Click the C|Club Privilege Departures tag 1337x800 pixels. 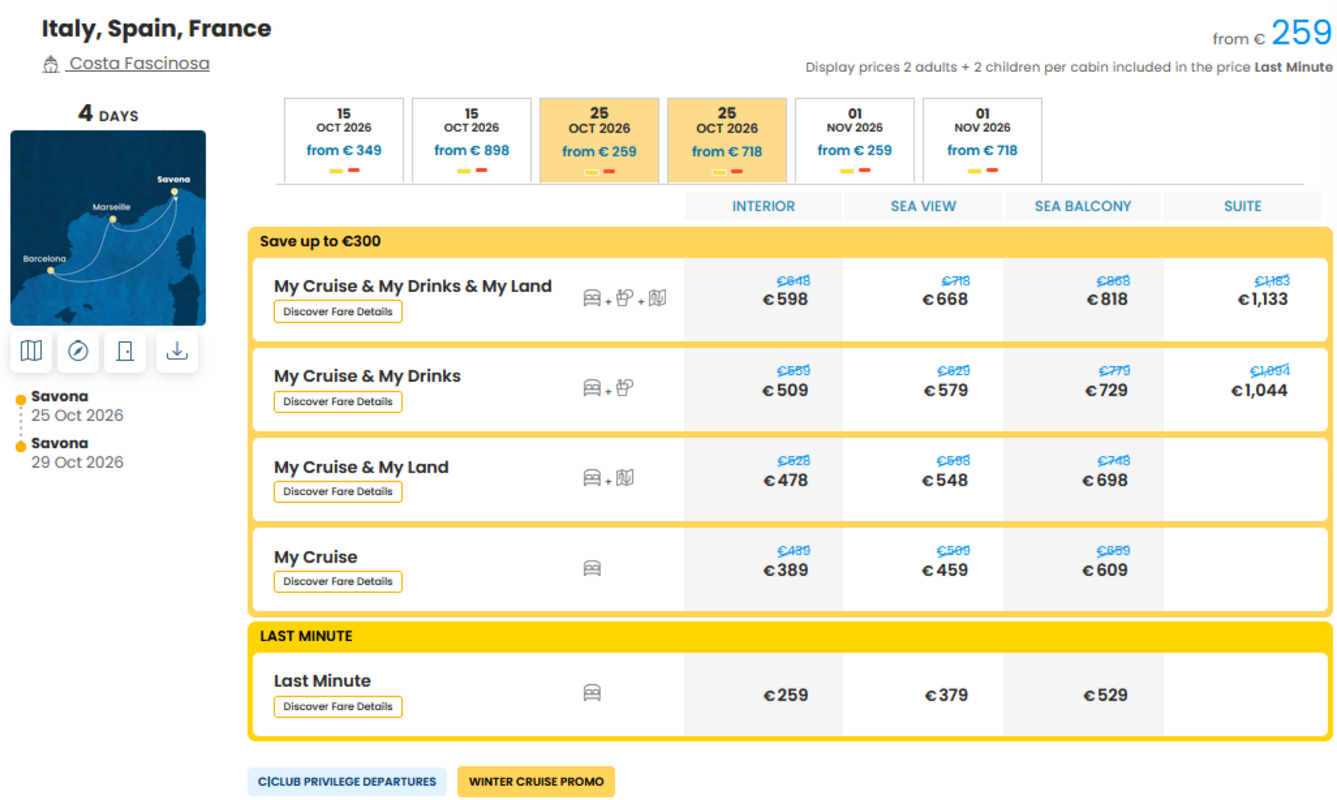pyautogui.click(x=347, y=781)
